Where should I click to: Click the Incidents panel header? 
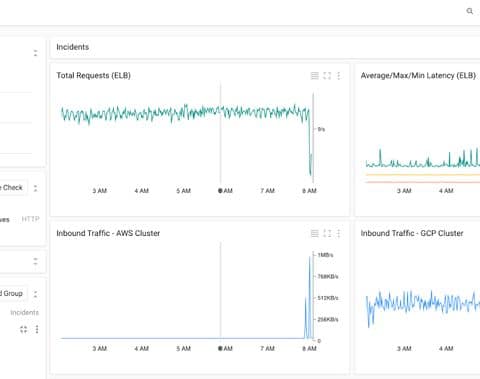(x=73, y=47)
